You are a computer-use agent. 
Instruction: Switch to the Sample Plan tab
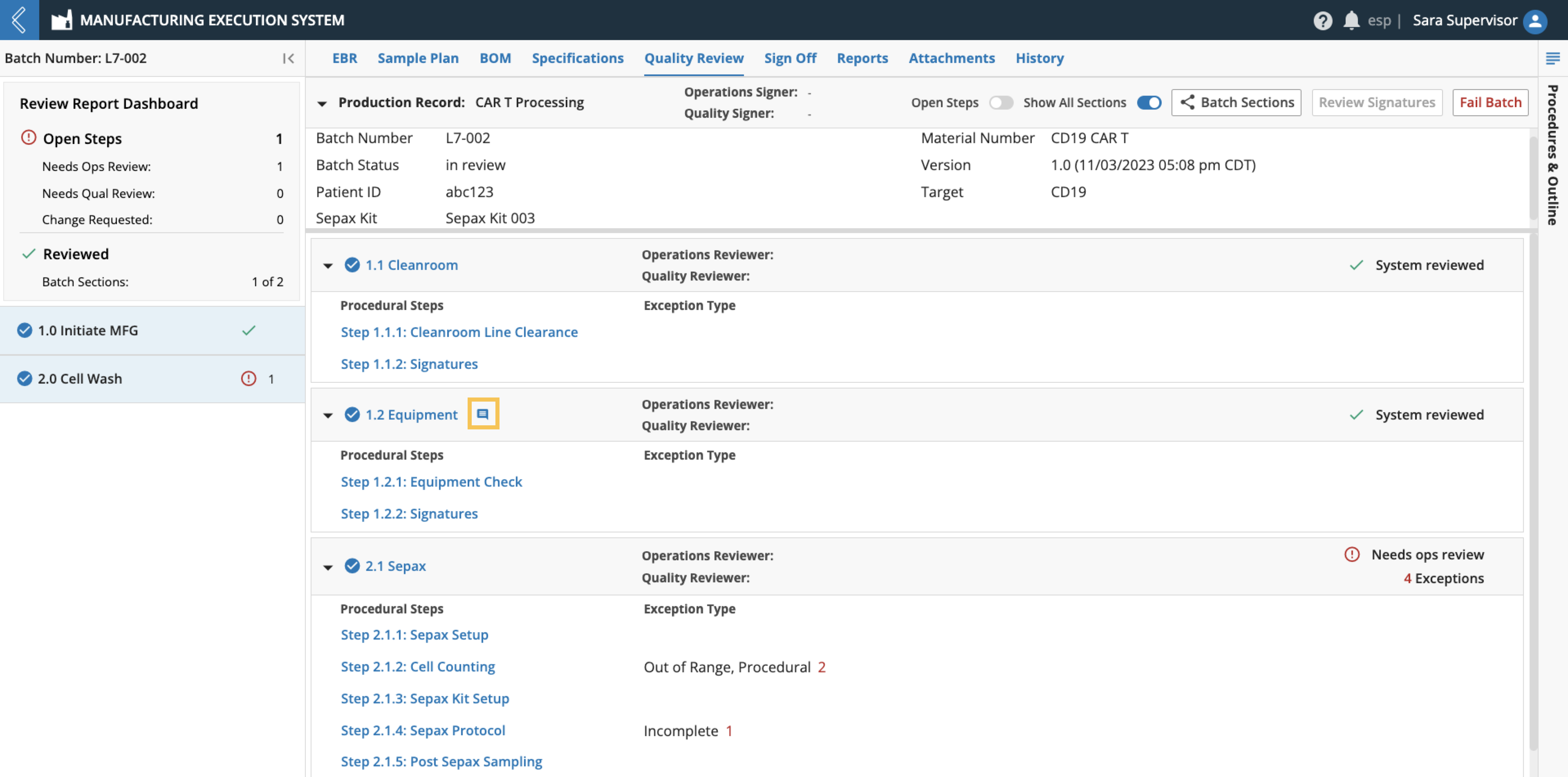[x=418, y=58]
